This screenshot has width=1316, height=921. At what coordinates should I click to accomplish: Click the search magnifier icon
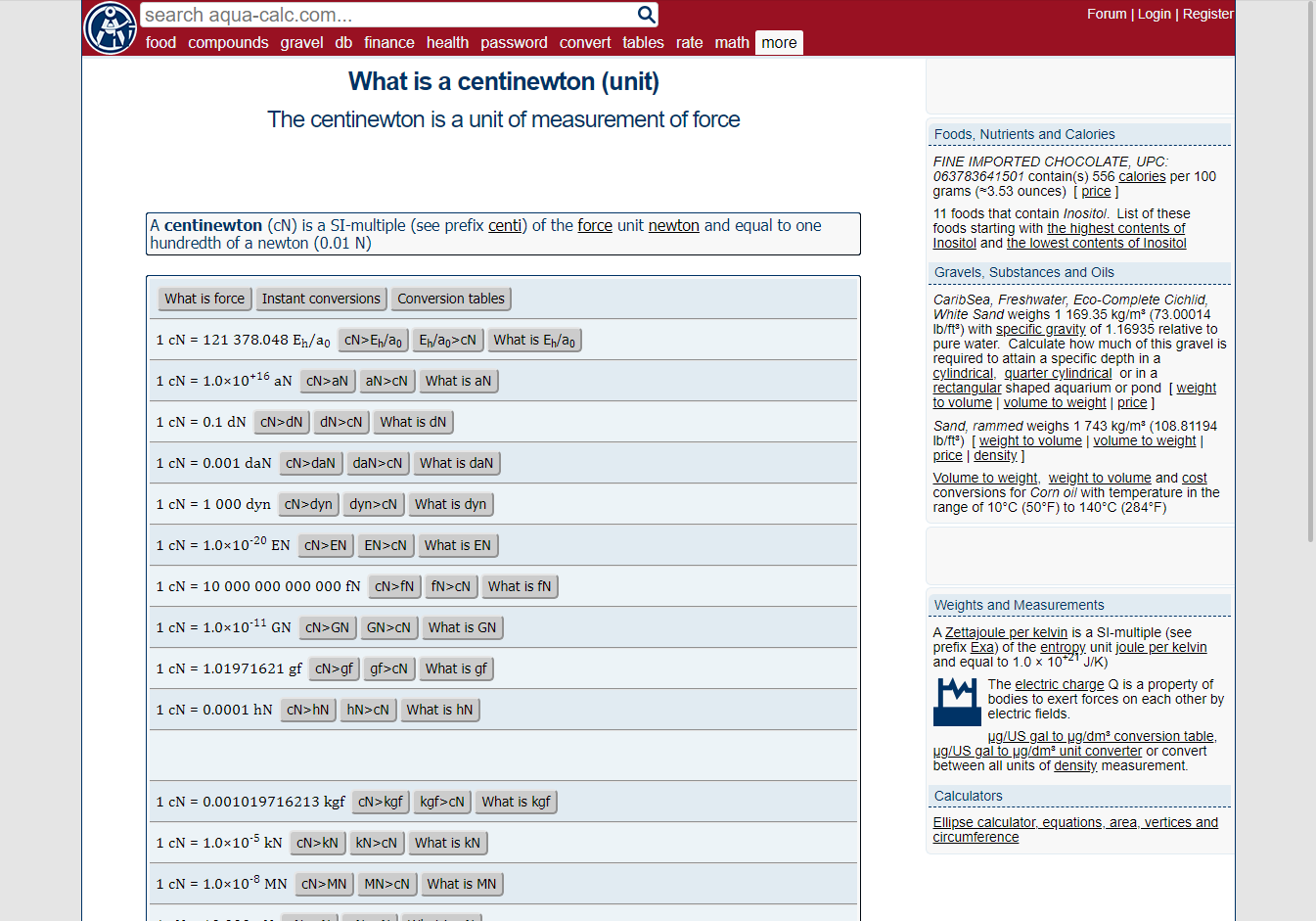[646, 15]
